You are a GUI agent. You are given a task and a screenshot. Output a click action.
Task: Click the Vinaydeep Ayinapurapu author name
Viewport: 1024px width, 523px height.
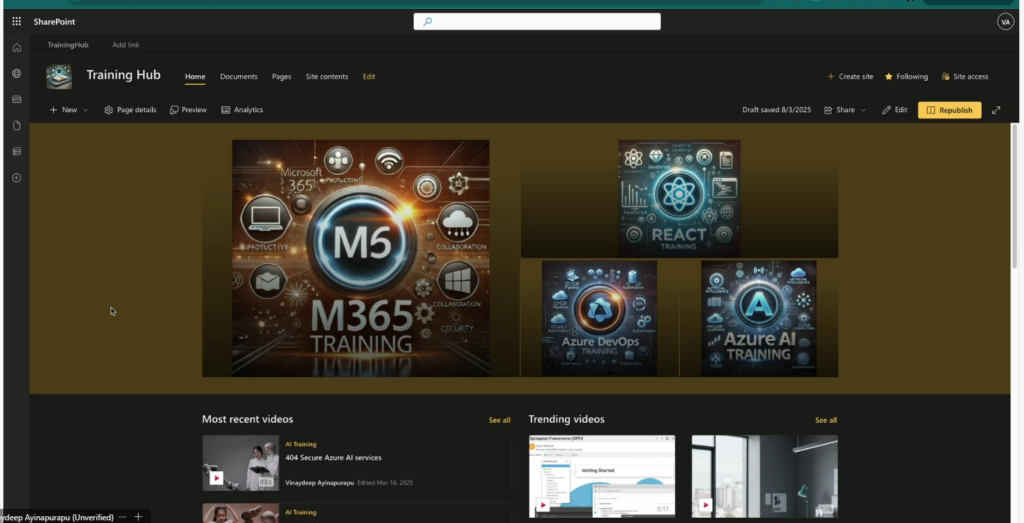click(319, 483)
